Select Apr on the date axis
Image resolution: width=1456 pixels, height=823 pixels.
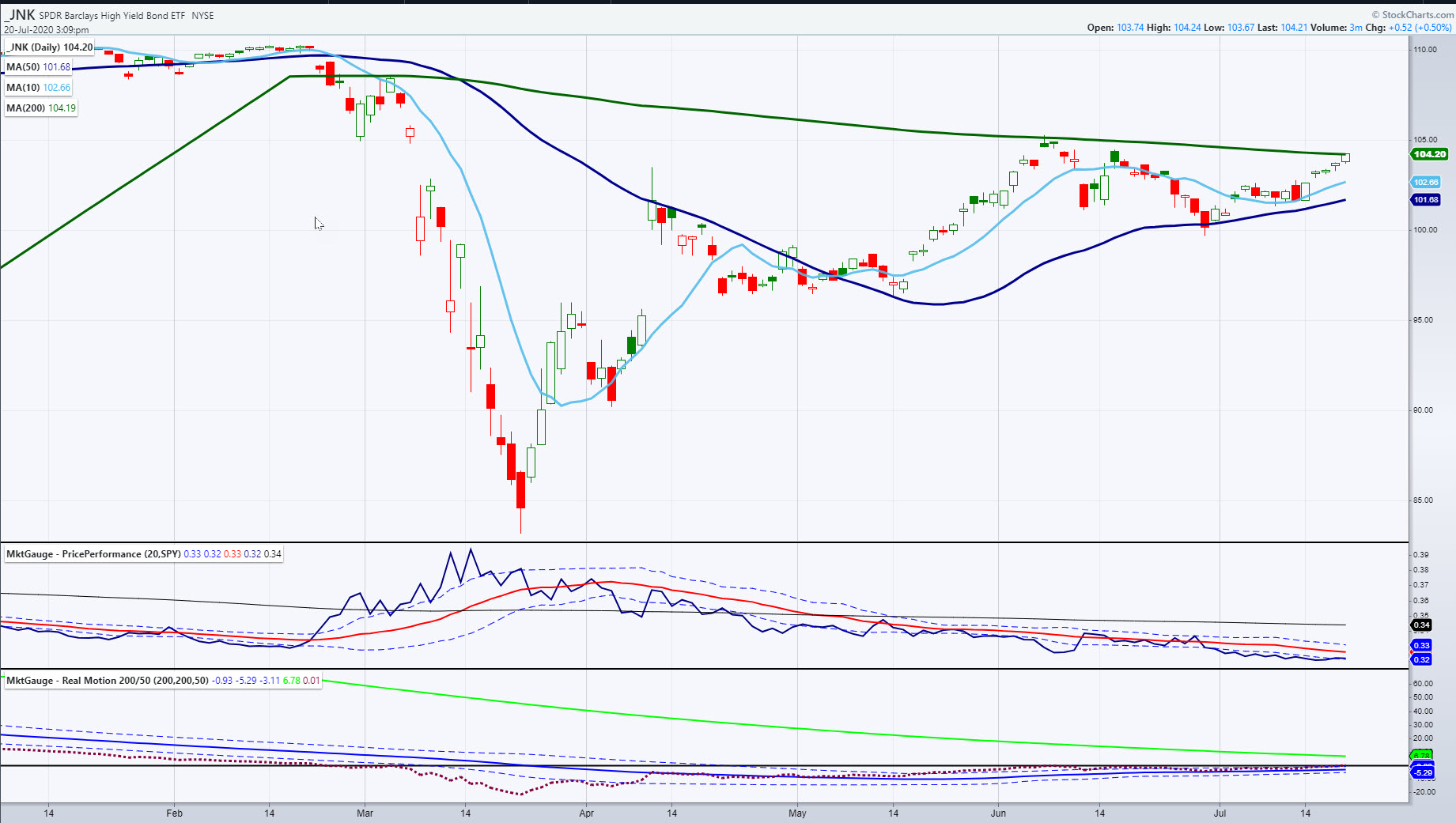pyautogui.click(x=586, y=813)
